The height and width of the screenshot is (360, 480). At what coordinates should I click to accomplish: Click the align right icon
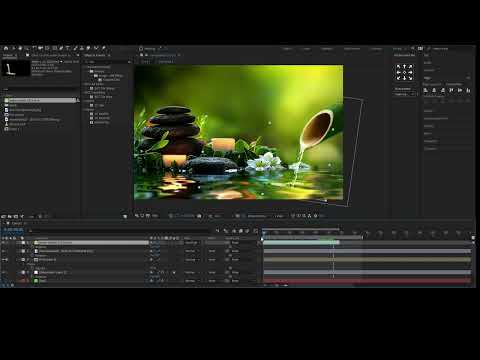tap(443, 90)
